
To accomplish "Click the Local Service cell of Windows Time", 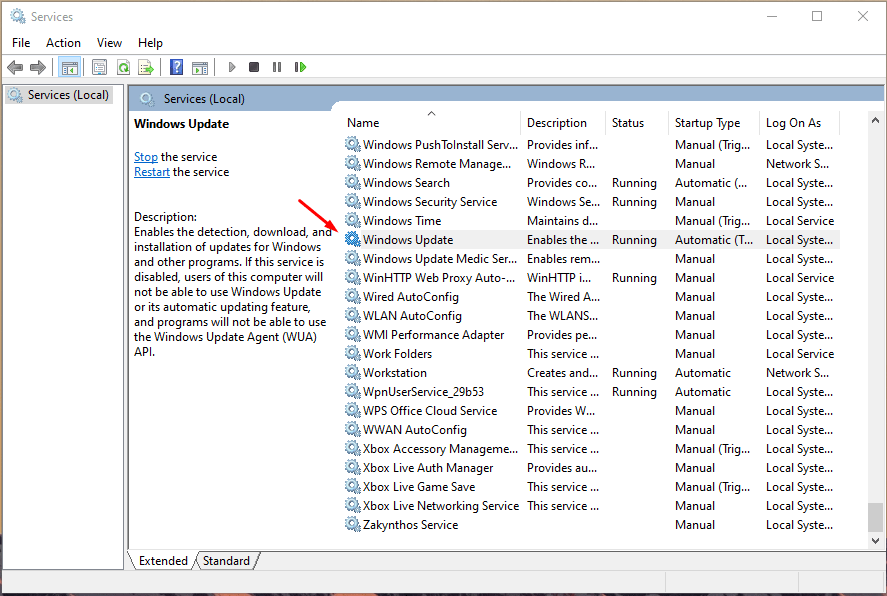I will (800, 221).
